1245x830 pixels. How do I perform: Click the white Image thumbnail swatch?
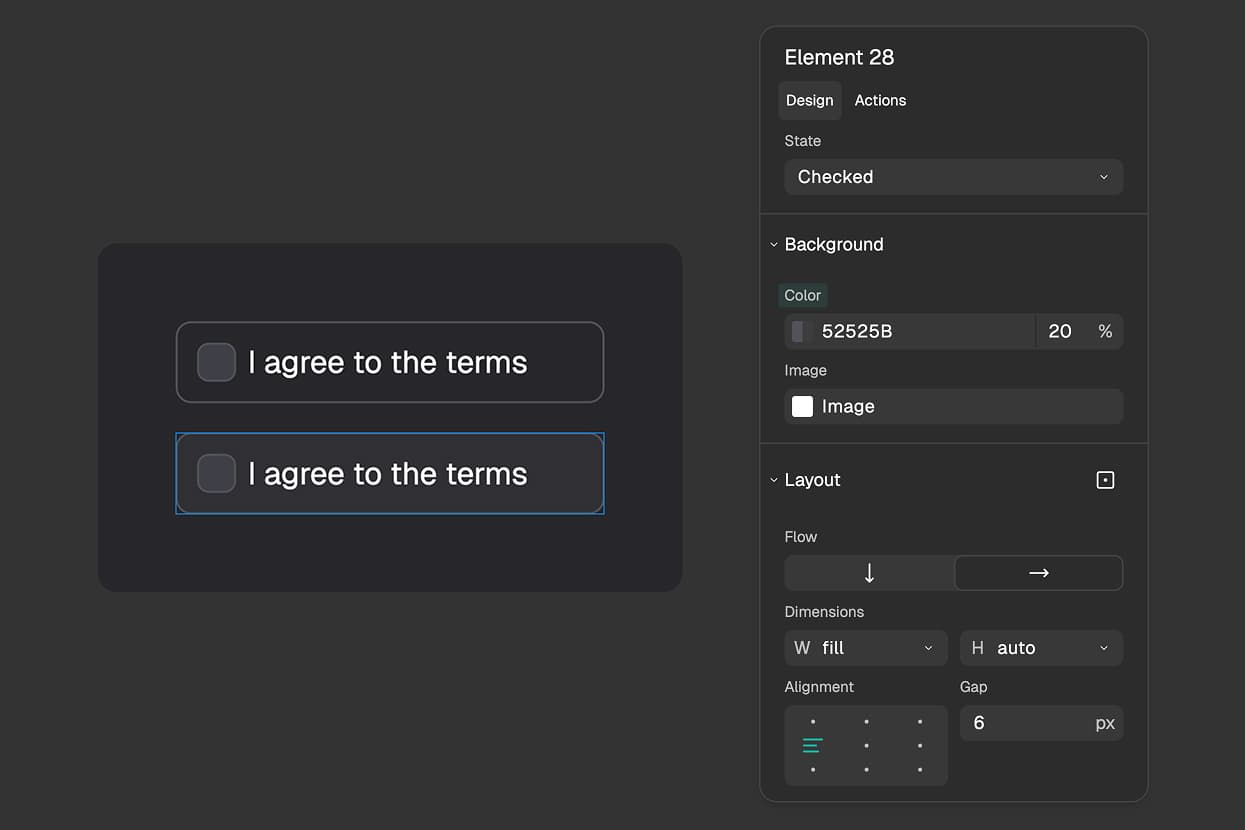click(801, 406)
